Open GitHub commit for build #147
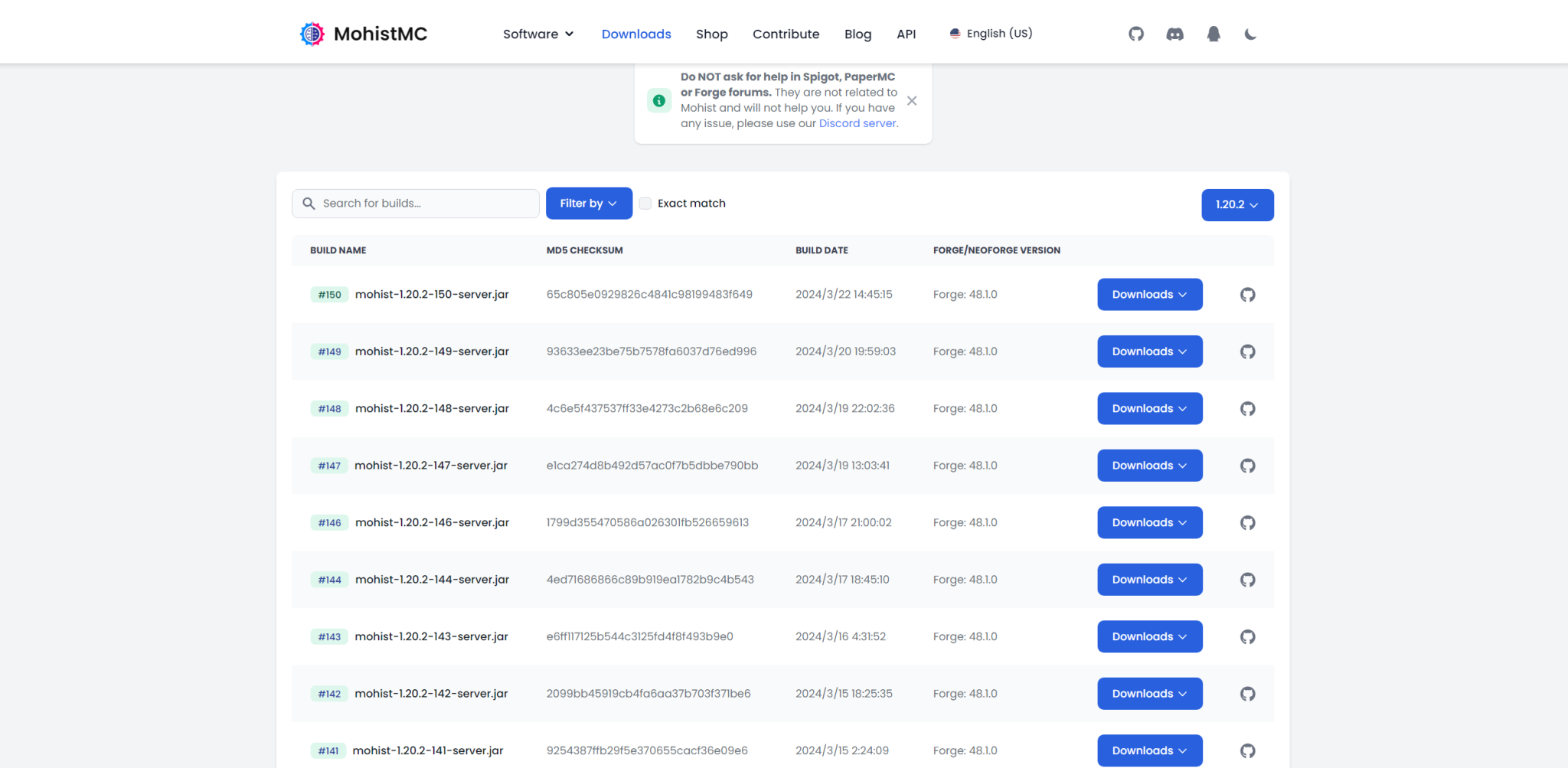Image resolution: width=1568 pixels, height=768 pixels. (1247, 466)
